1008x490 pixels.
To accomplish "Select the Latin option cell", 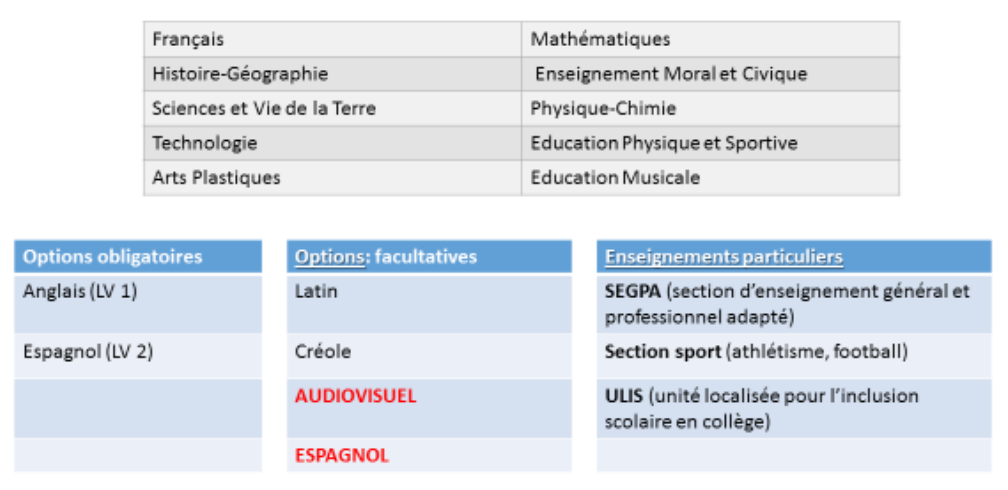I will 317,292.
